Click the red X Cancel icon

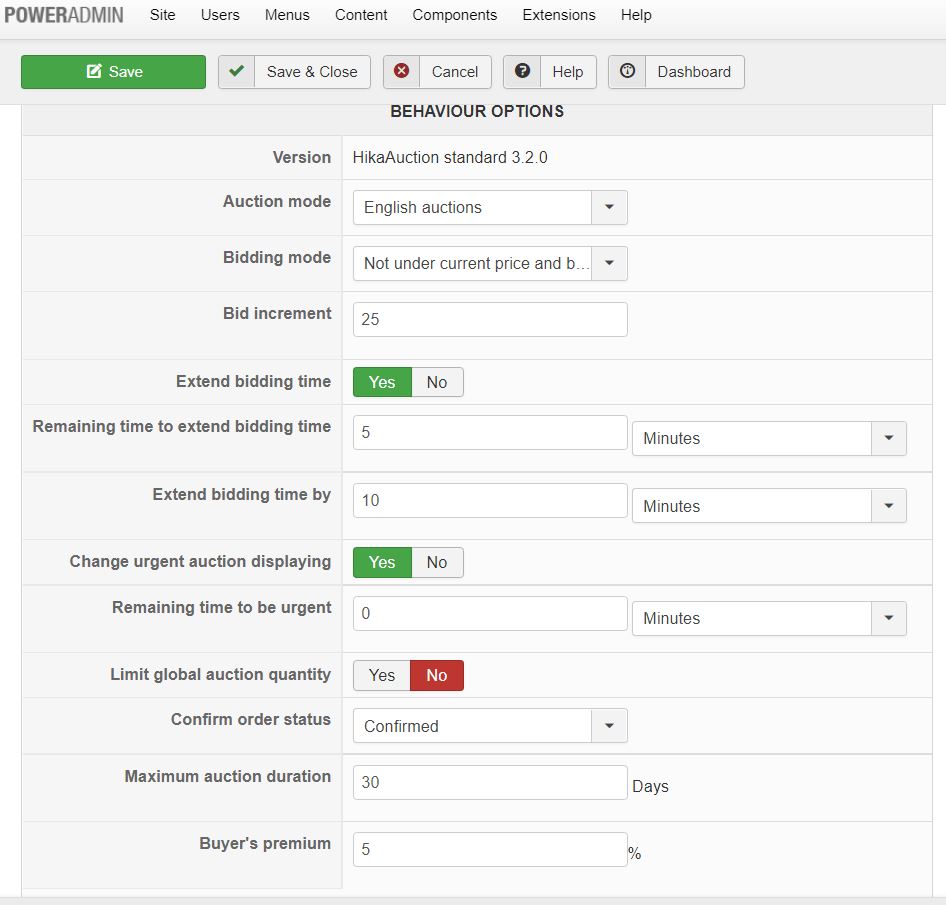click(402, 72)
